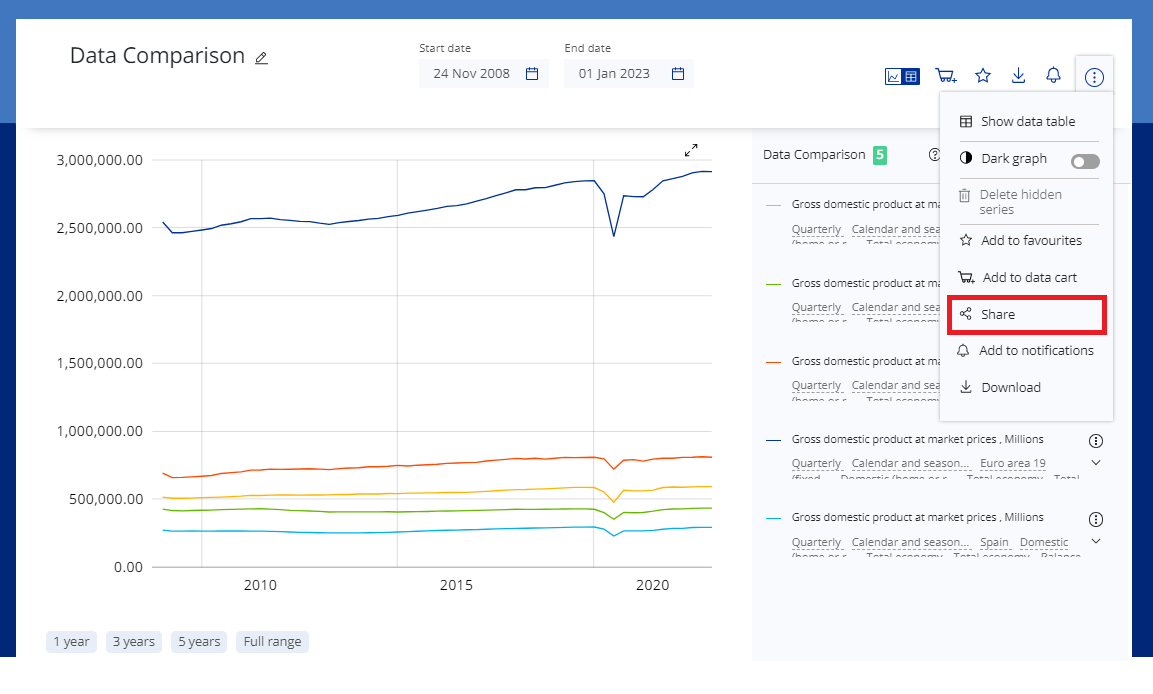
Task: Open the End date calendar picker
Action: click(677, 74)
